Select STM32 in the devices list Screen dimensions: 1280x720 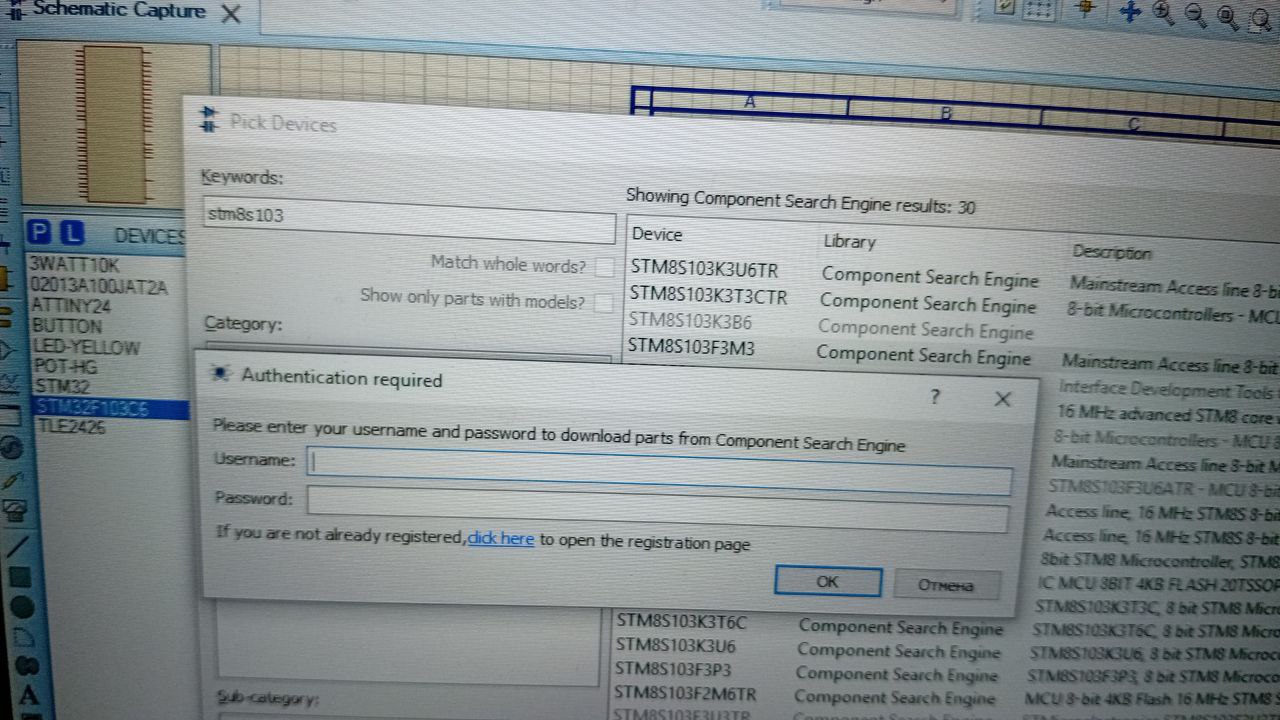pyautogui.click(x=62, y=387)
